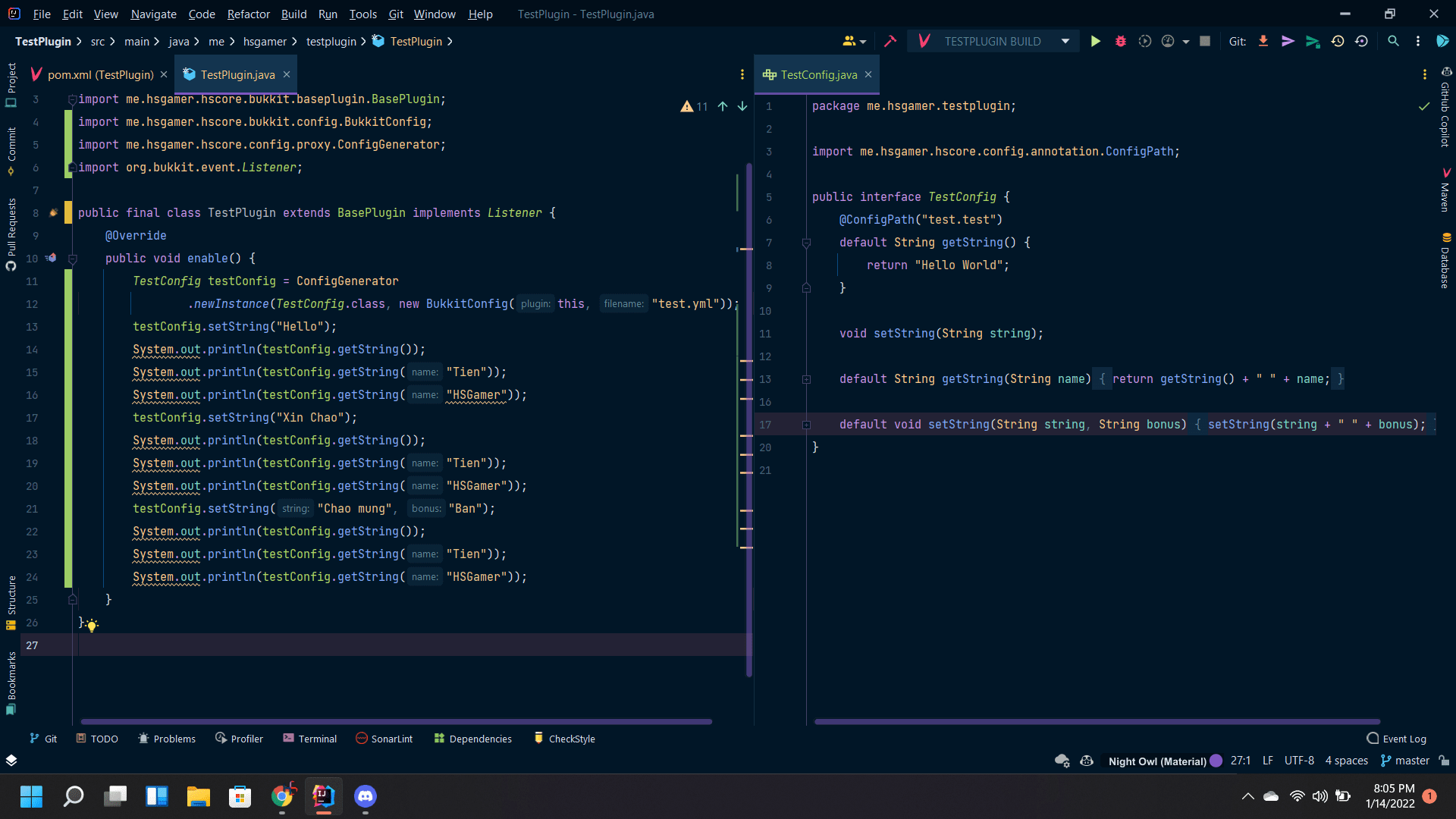Open Search Everywhere magnifier icon
1456x819 pixels.
(x=1393, y=42)
